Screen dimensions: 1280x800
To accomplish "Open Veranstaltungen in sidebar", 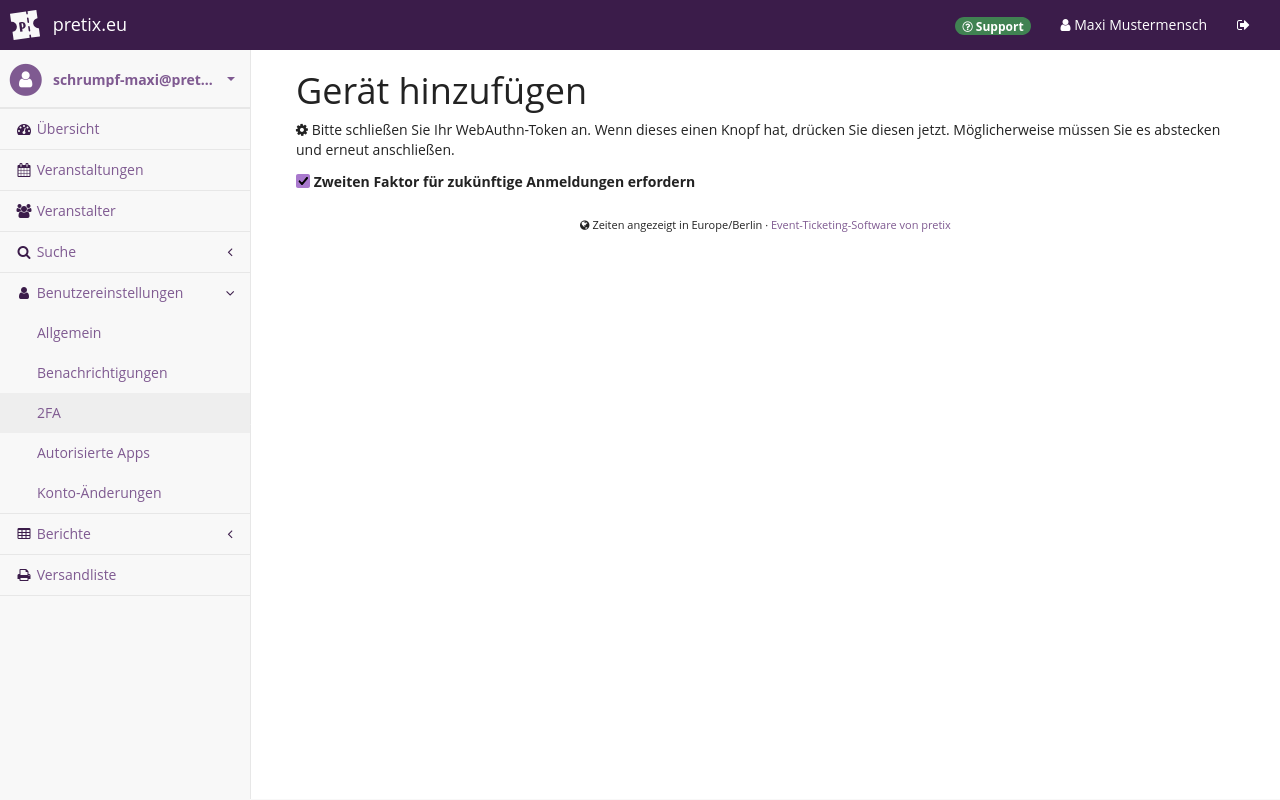I will pos(125,170).
